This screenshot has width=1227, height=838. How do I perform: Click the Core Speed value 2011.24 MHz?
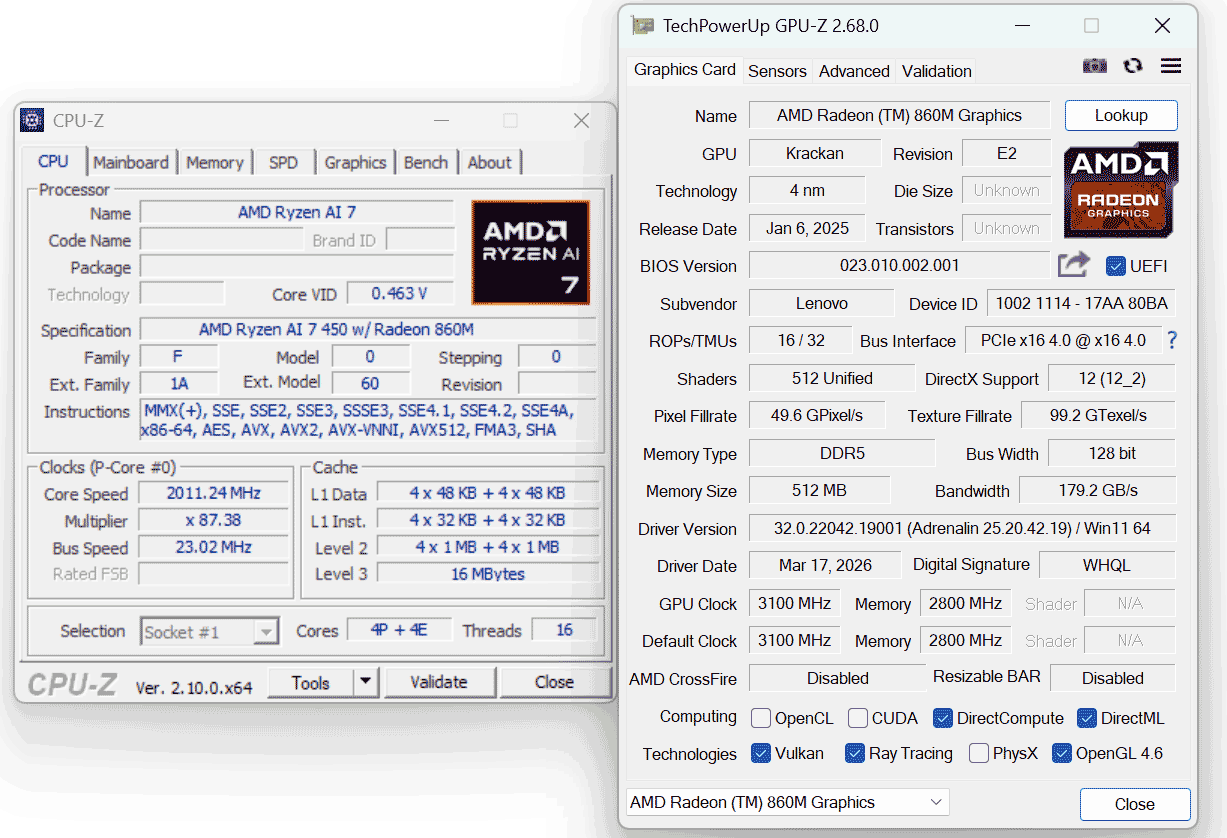click(x=215, y=493)
